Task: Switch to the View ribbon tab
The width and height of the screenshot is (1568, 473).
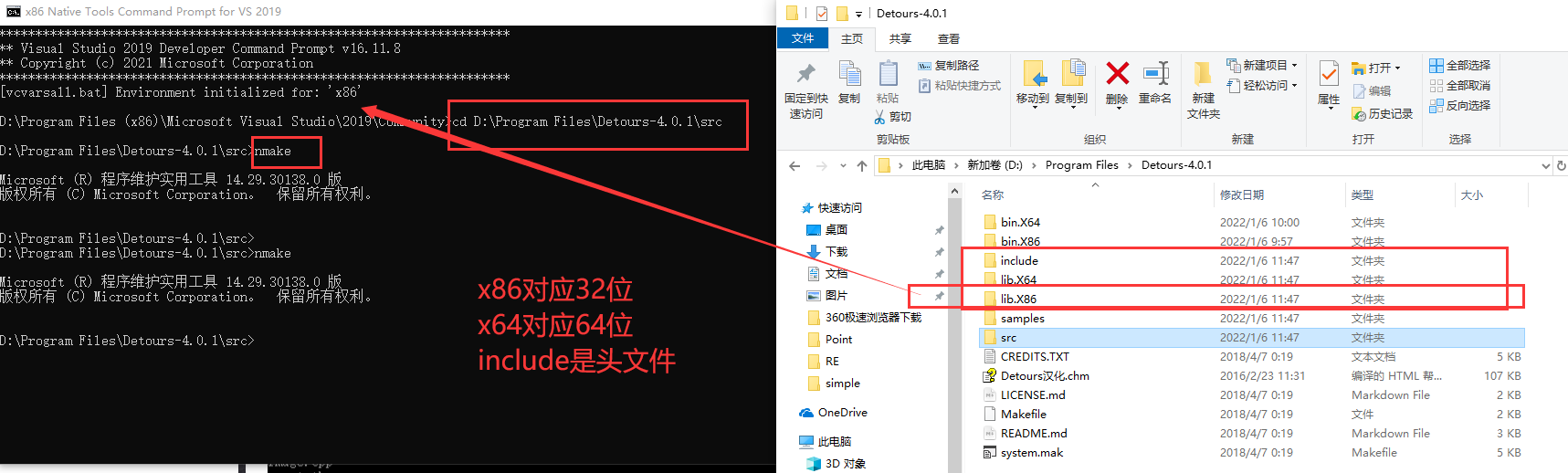Action: click(949, 39)
